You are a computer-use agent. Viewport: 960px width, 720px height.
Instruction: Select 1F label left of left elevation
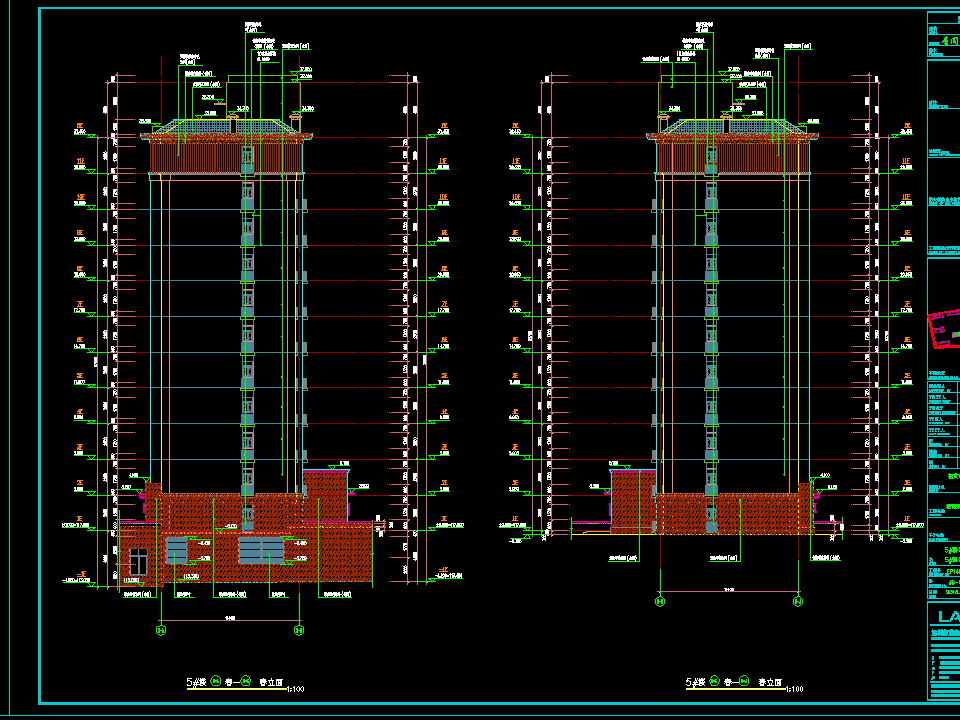click(79, 519)
